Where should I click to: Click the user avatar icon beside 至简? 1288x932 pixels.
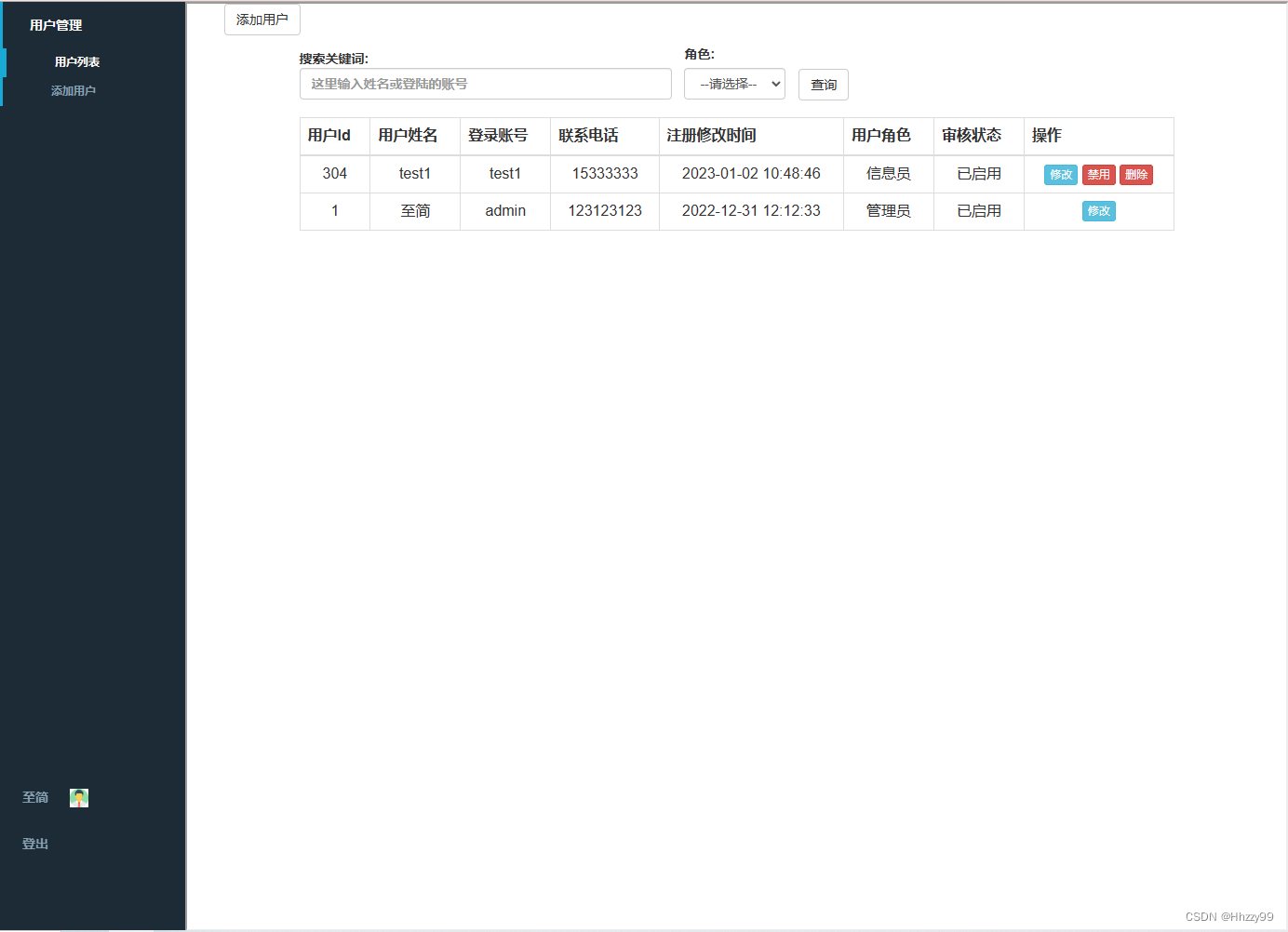pos(79,798)
